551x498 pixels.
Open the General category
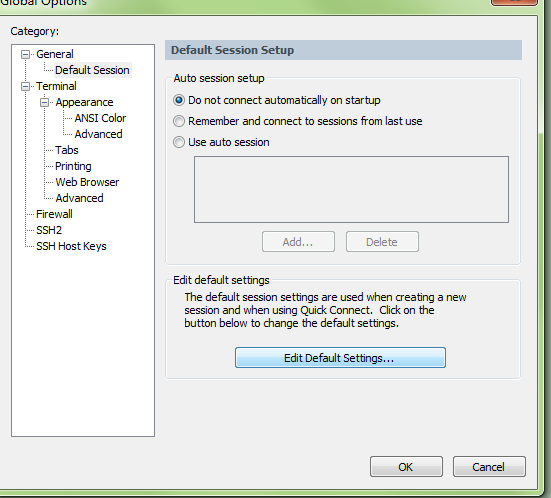(55, 54)
